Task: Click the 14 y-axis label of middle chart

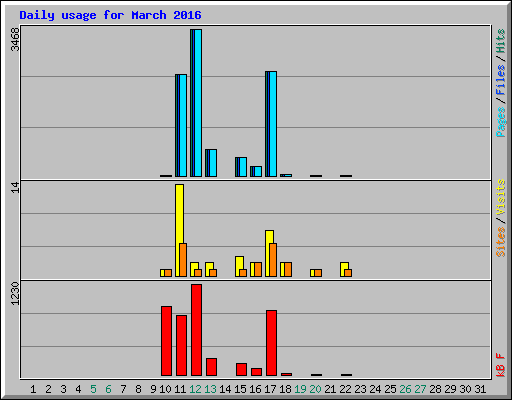Action: [15, 188]
